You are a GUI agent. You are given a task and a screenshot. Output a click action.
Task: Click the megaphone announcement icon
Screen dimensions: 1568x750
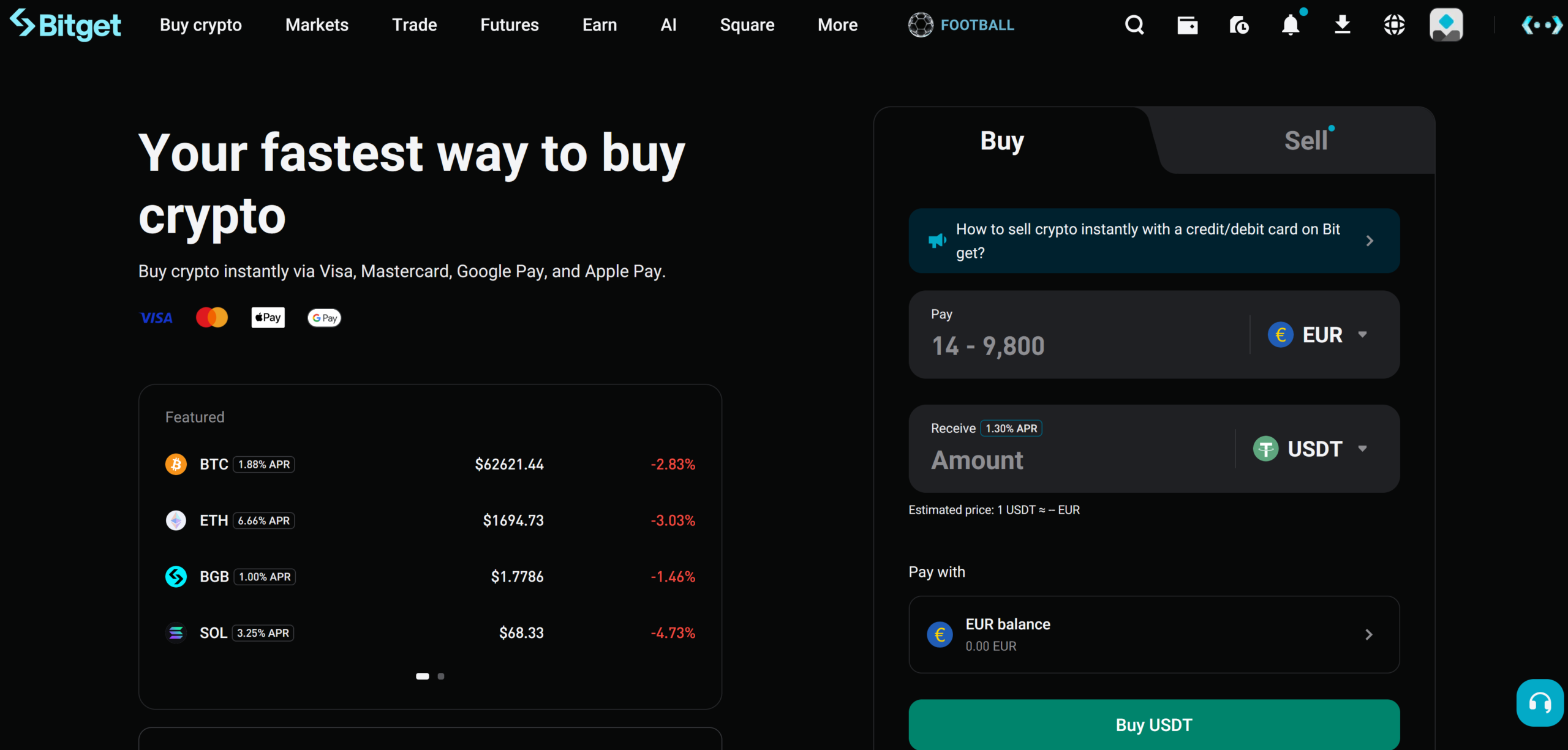937,241
